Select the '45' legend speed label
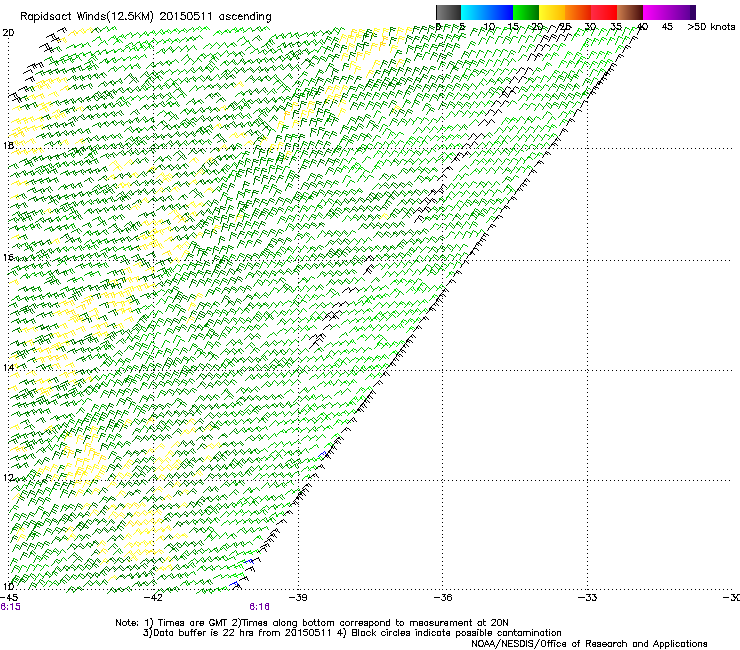Viewport: 740px width, 650px height. pos(667,27)
